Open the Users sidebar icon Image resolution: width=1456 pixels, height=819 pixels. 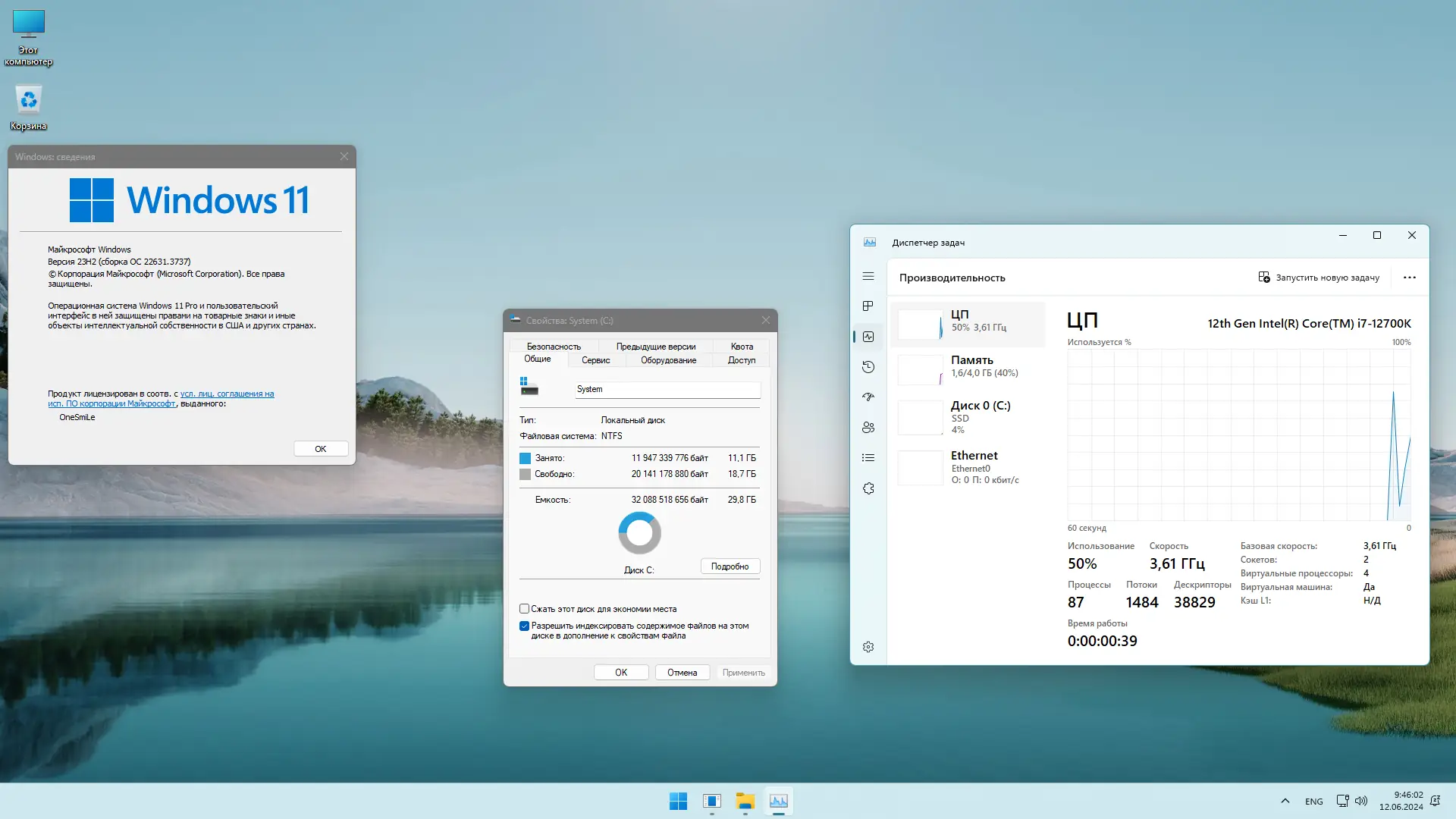point(868,428)
